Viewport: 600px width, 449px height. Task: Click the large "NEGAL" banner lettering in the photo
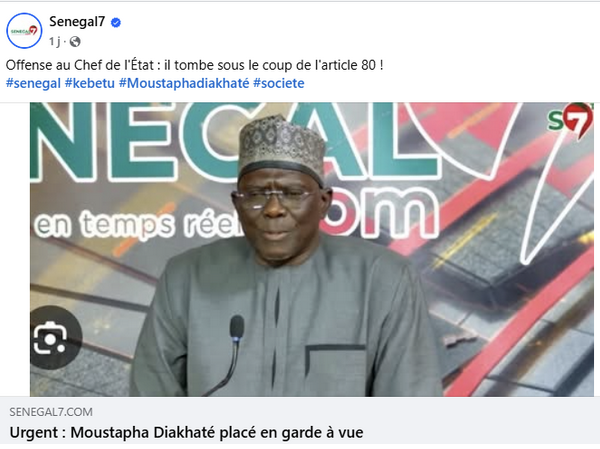233,141
